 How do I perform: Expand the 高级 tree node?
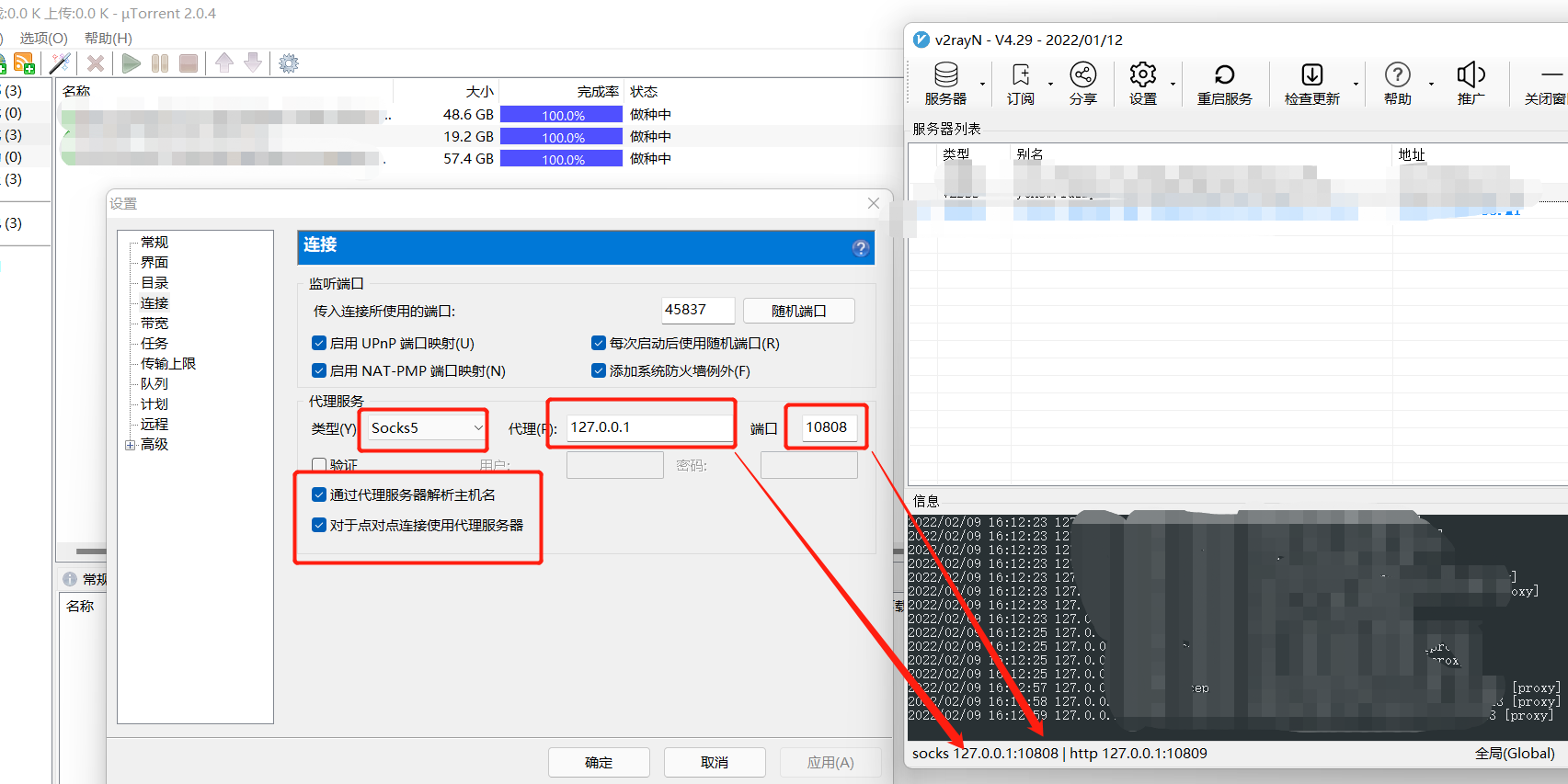(131, 445)
